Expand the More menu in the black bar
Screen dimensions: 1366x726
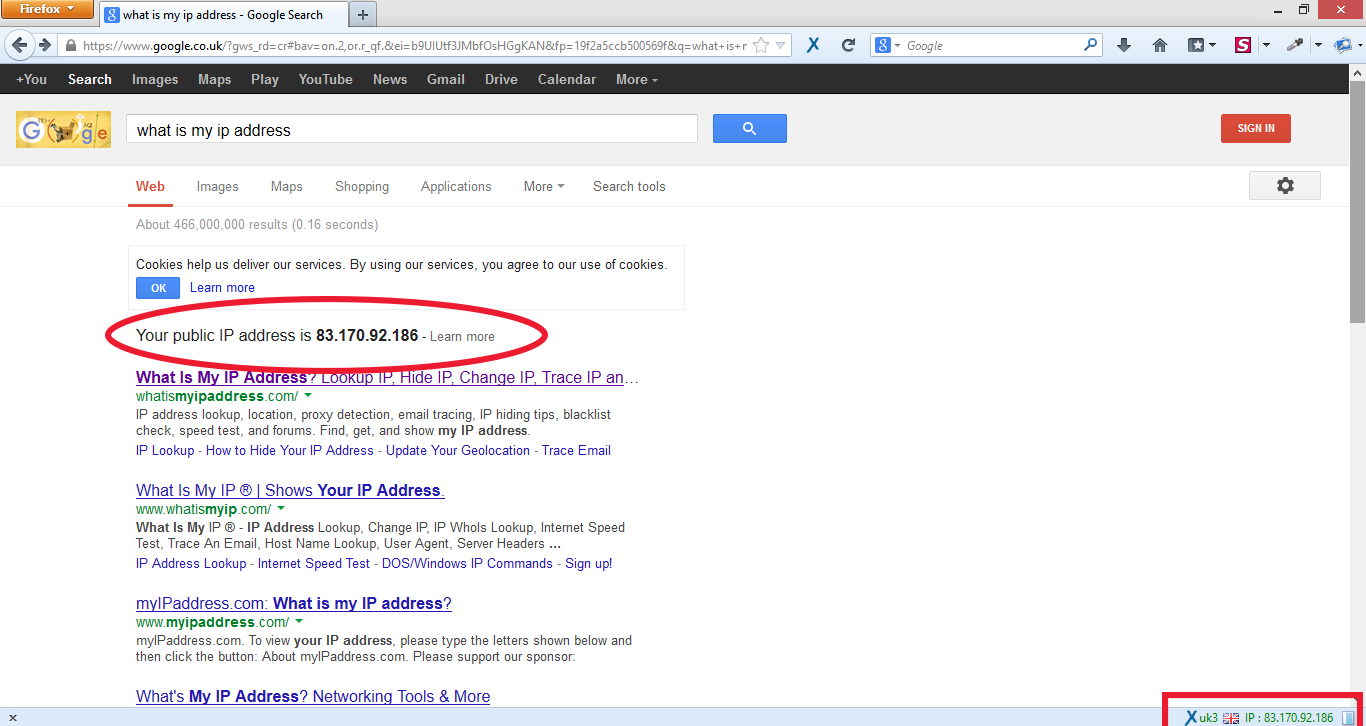tap(637, 79)
